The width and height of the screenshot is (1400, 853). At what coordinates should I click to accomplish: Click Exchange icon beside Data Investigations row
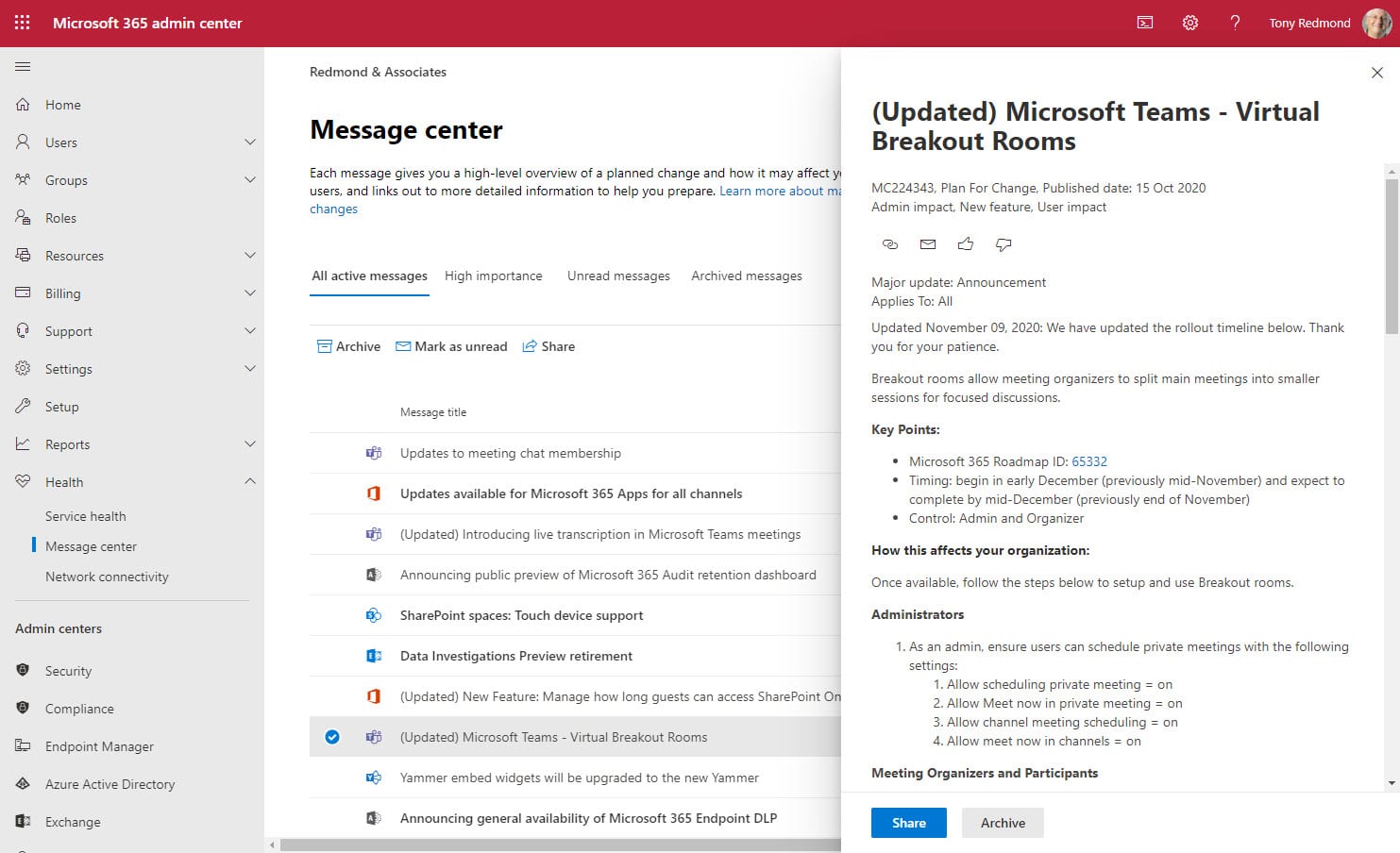pos(374,656)
